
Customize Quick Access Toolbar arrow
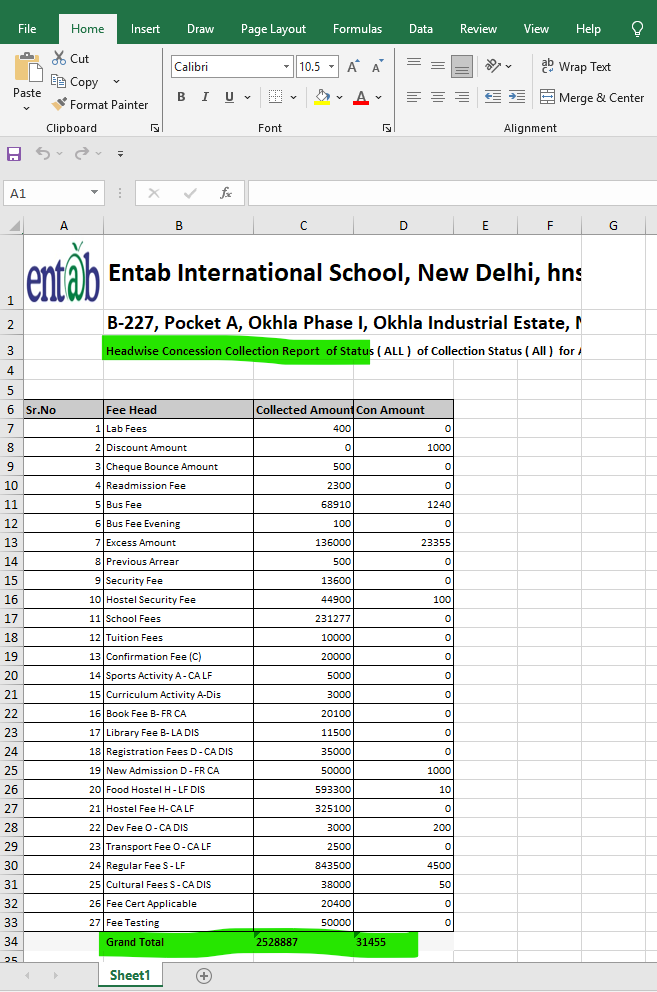(x=120, y=154)
